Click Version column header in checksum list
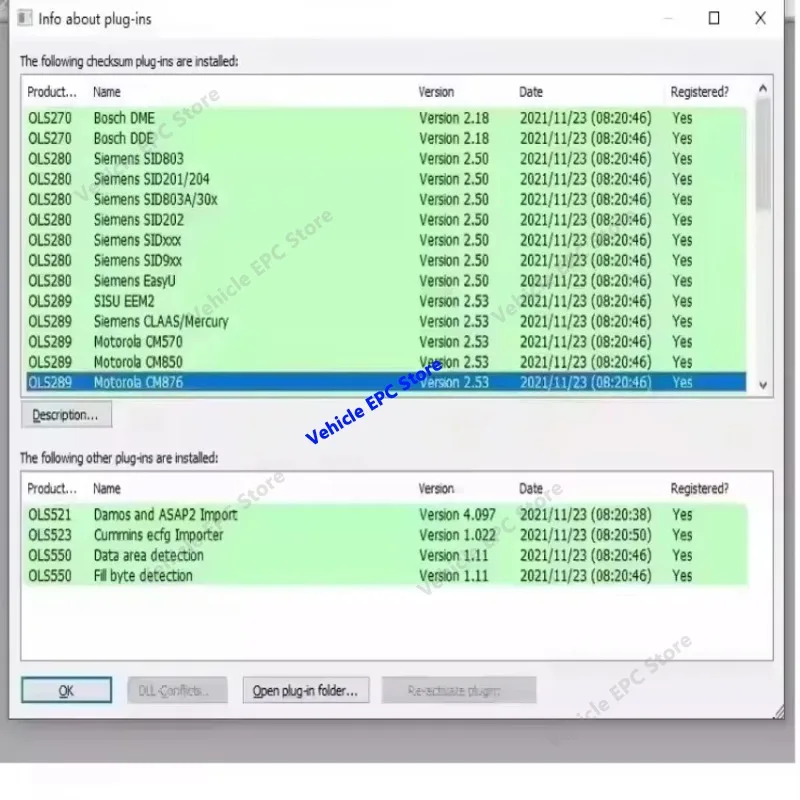800x800 pixels. point(436,92)
